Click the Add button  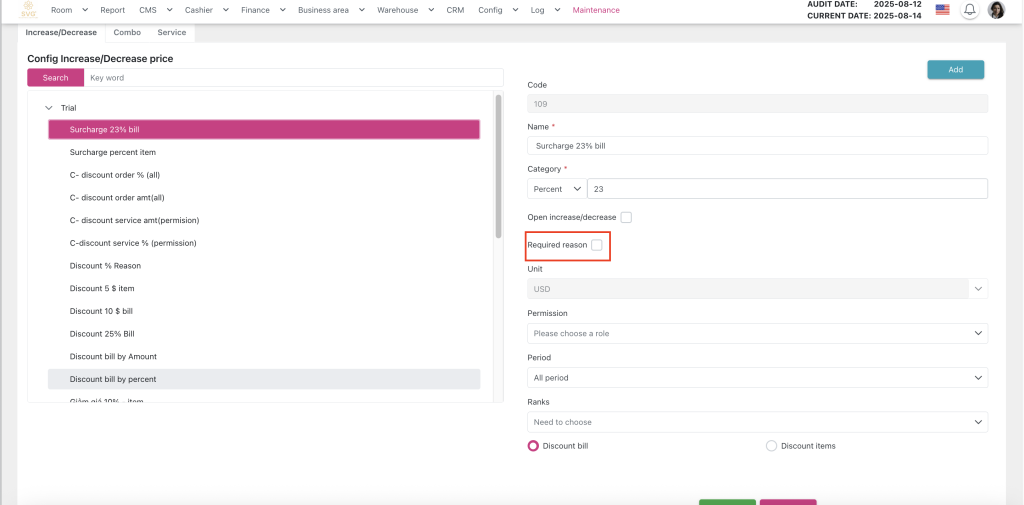(x=955, y=70)
